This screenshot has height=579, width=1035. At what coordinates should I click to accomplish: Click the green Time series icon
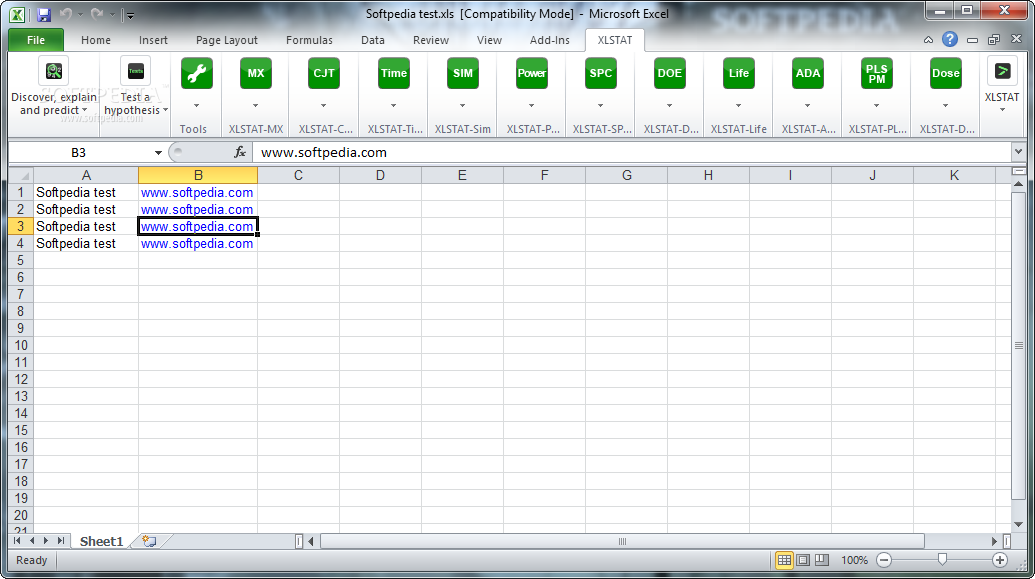pyautogui.click(x=393, y=73)
